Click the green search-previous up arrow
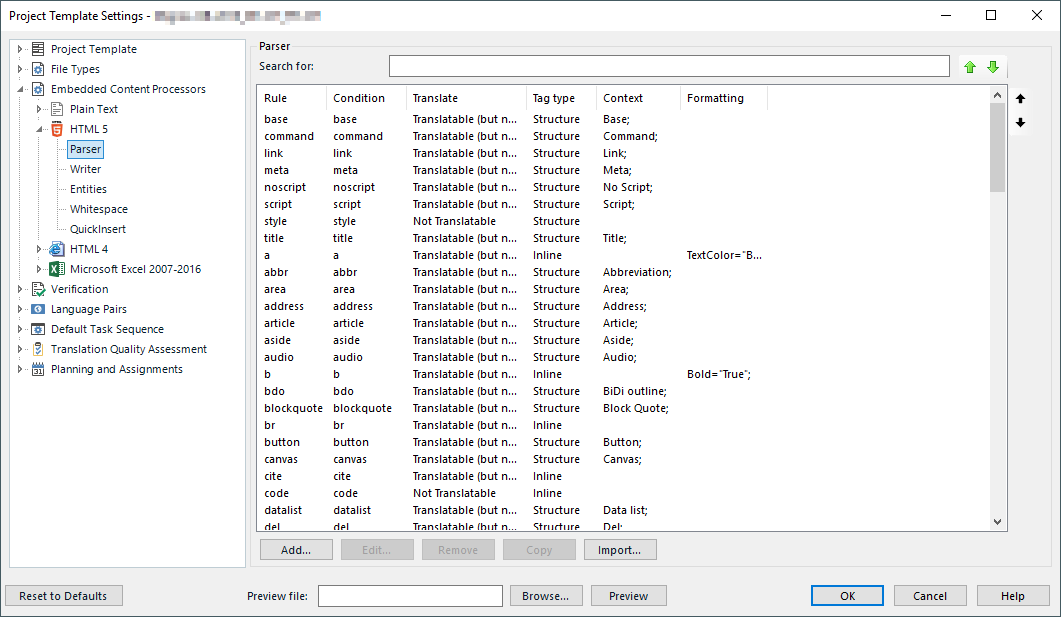Screen dimensions: 1061x617 tap(969, 67)
